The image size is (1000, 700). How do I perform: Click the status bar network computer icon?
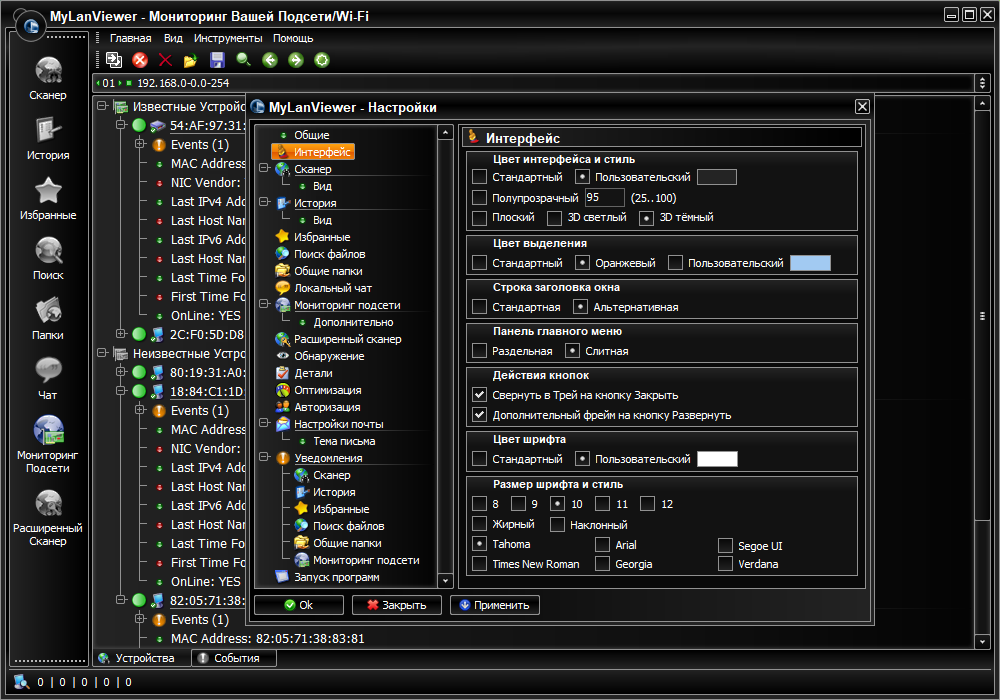22,682
